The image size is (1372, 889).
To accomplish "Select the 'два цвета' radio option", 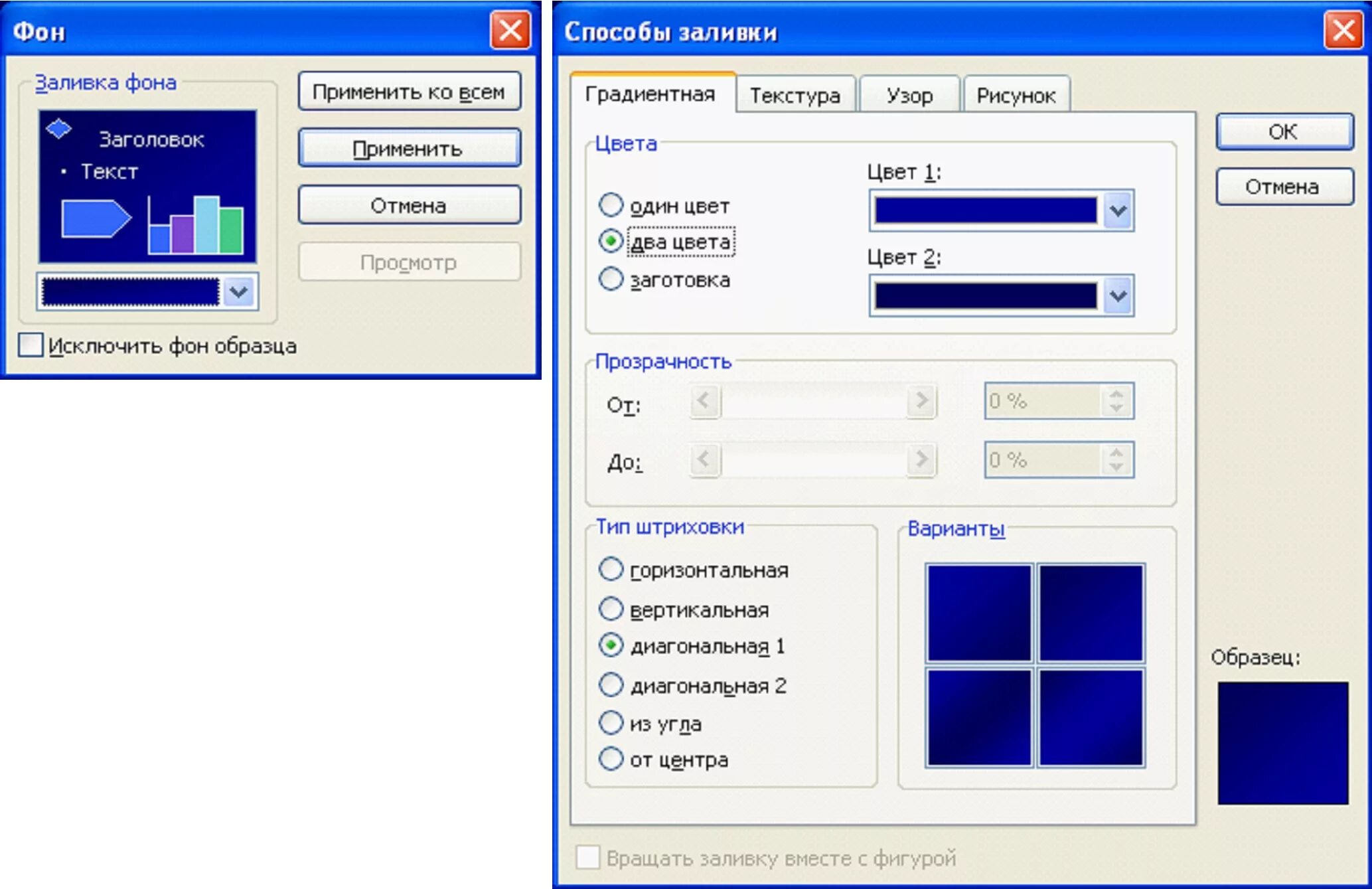I will (x=611, y=241).
